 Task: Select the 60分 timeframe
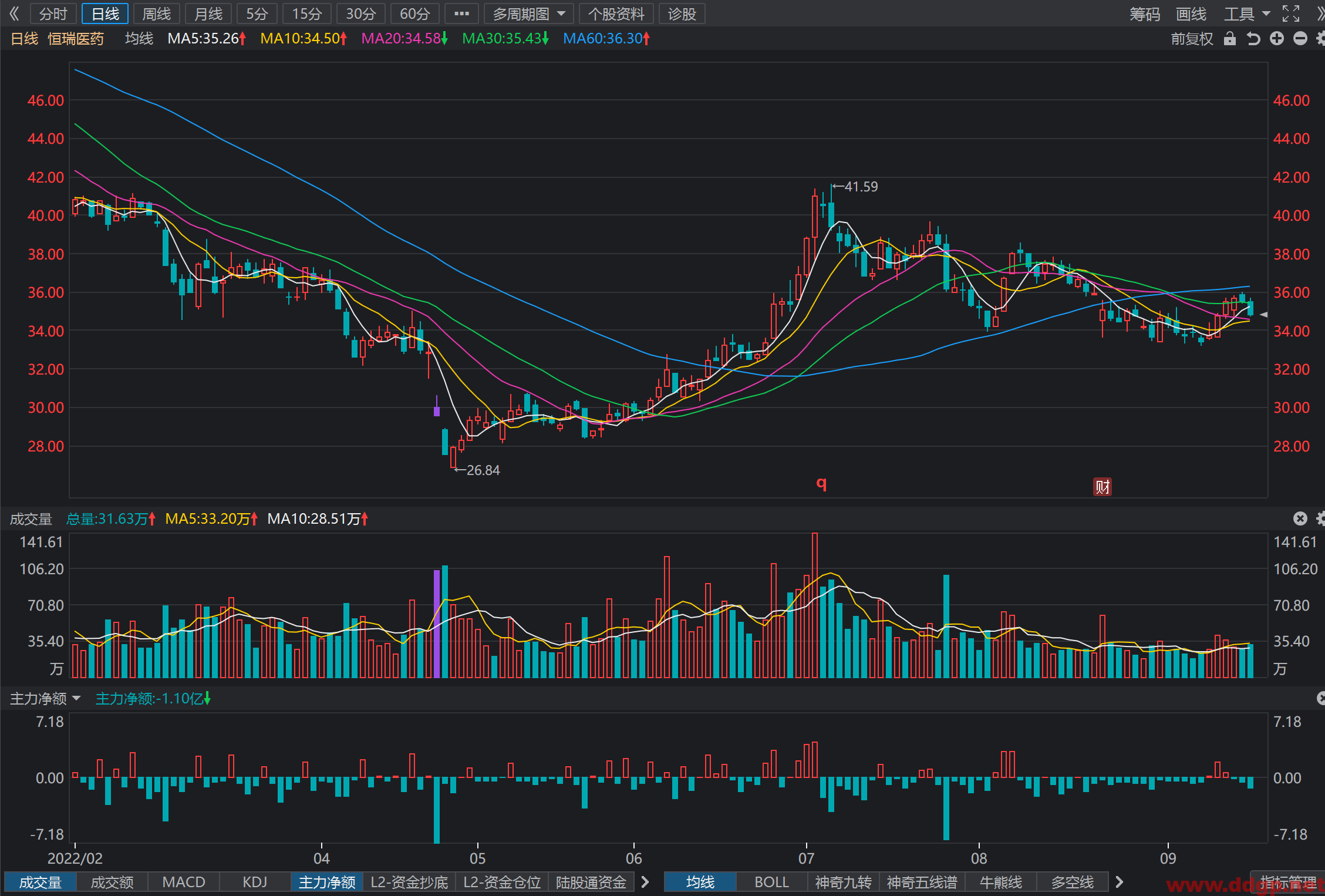415,14
